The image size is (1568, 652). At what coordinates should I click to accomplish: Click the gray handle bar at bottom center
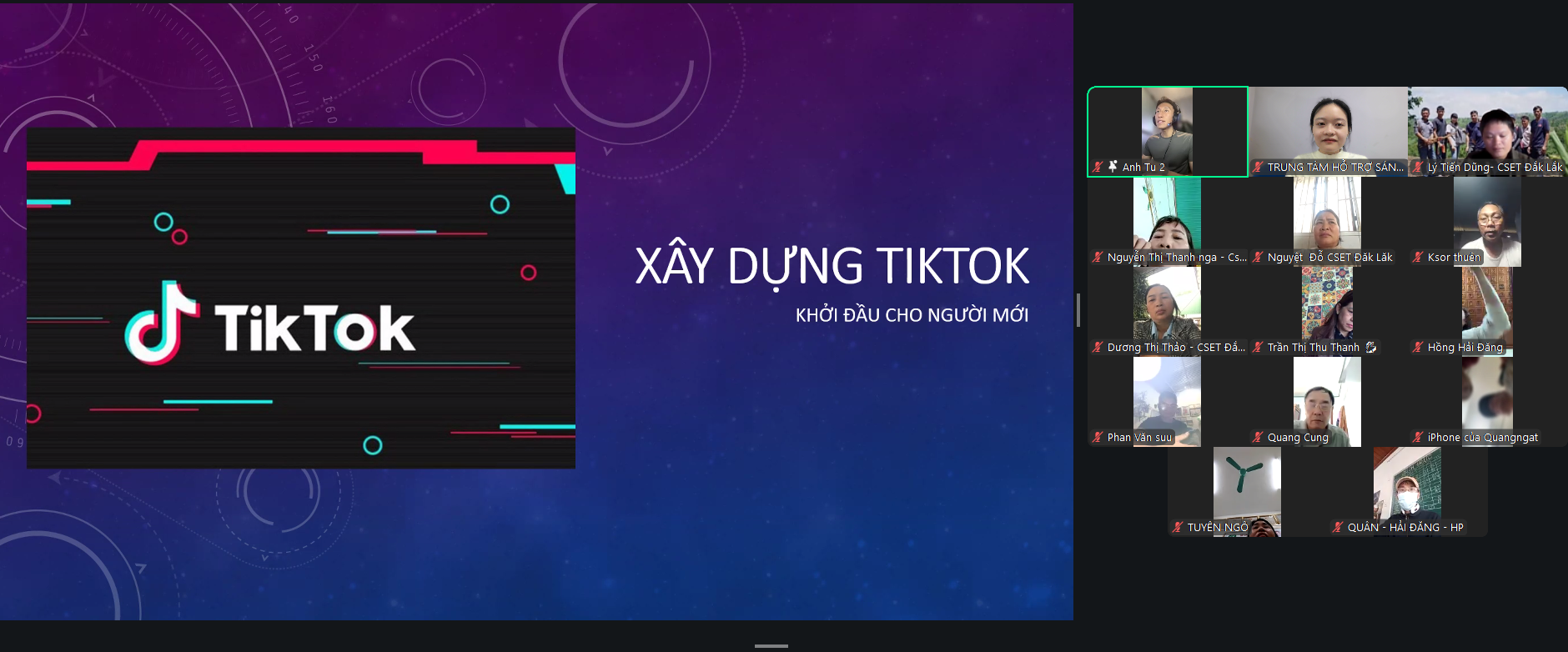(x=771, y=646)
